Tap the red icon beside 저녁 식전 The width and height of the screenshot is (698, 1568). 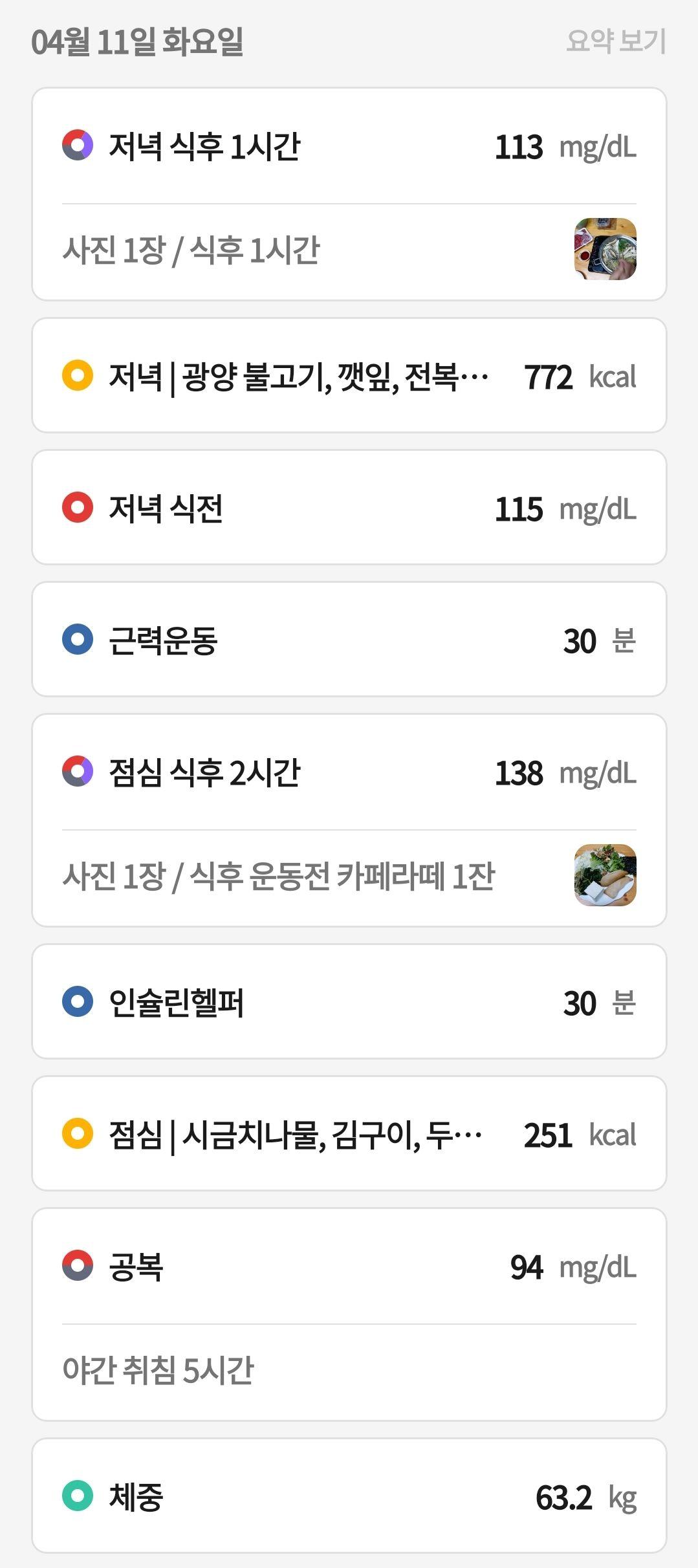tap(78, 507)
